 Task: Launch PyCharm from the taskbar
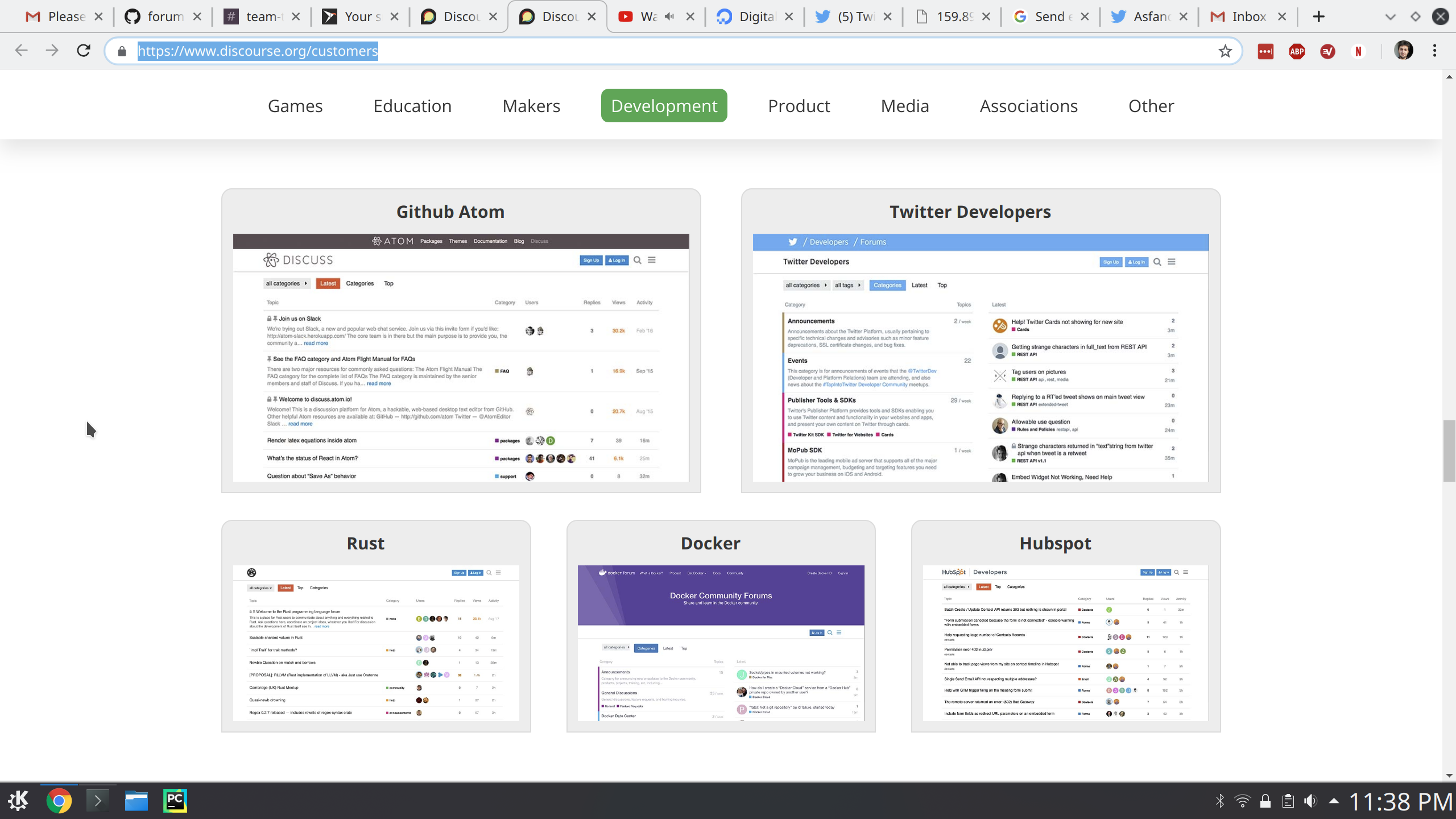[x=175, y=800]
